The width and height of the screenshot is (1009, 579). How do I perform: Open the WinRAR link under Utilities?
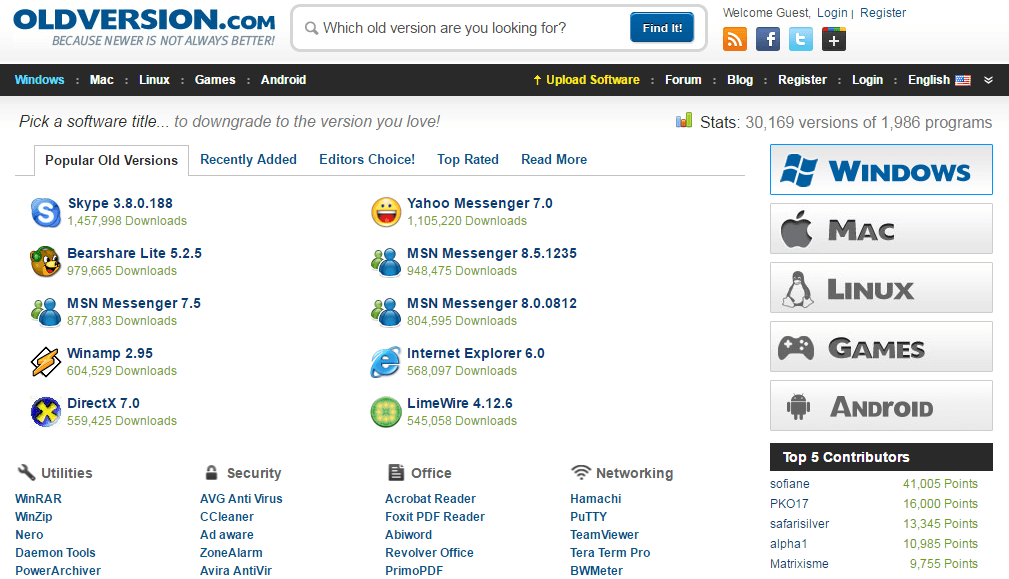point(39,499)
